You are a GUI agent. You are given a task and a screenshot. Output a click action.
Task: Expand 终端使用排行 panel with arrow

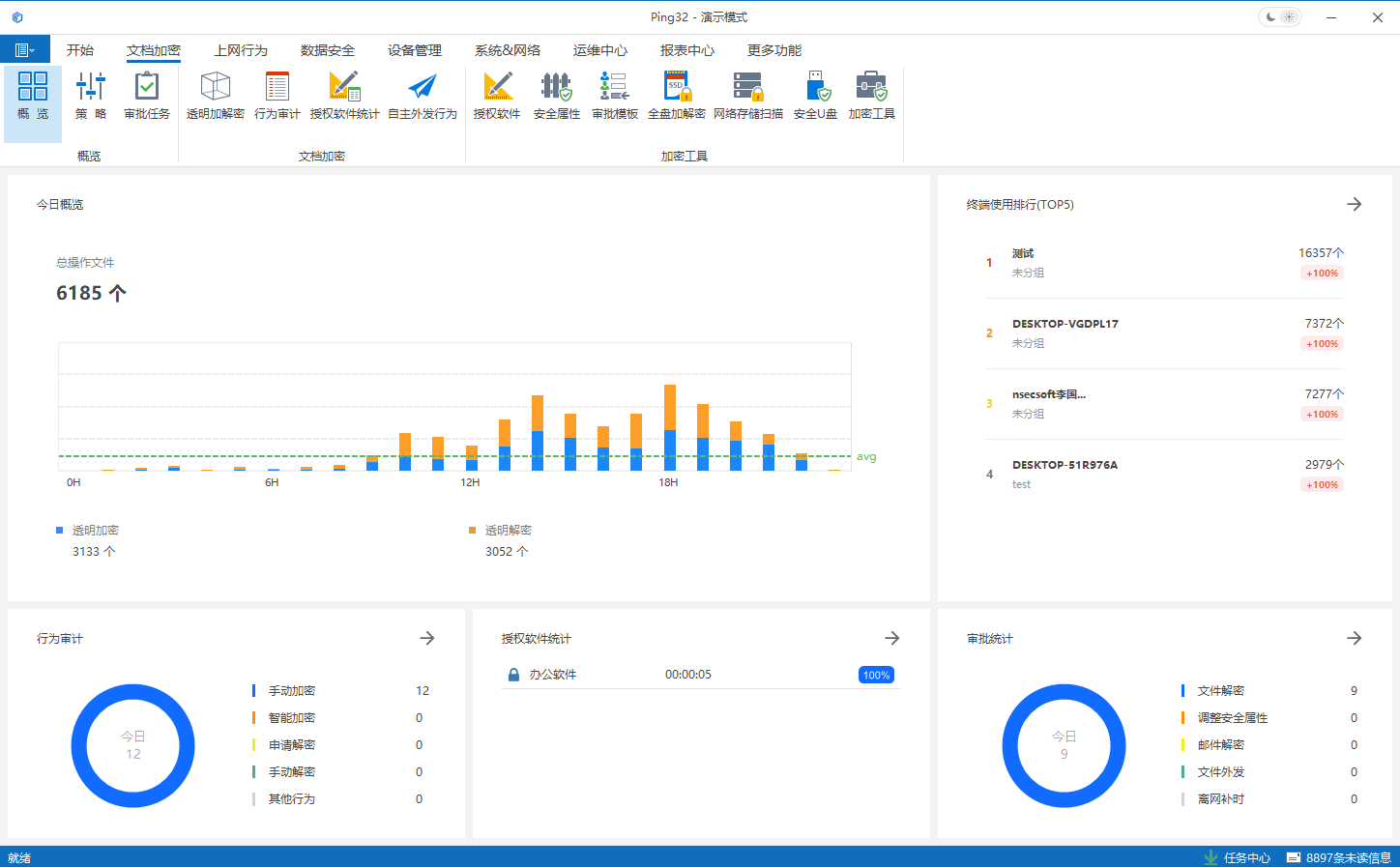1354,205
